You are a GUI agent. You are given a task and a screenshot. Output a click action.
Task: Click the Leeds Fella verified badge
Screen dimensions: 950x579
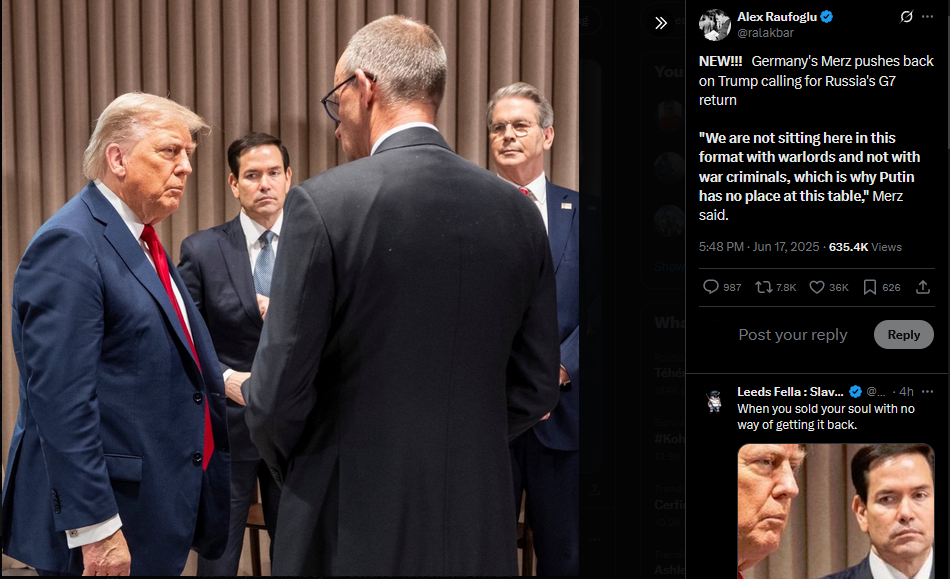point(855,391)
